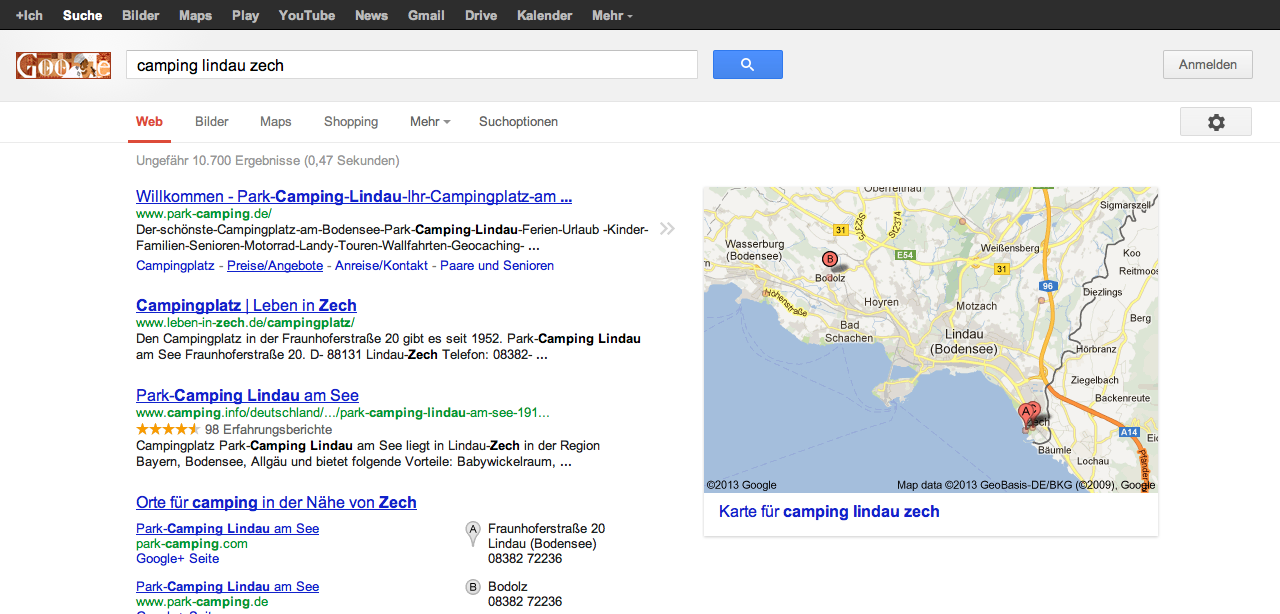Click the blue magnifier search button
Screen dimensions: 1280x614
747,65
